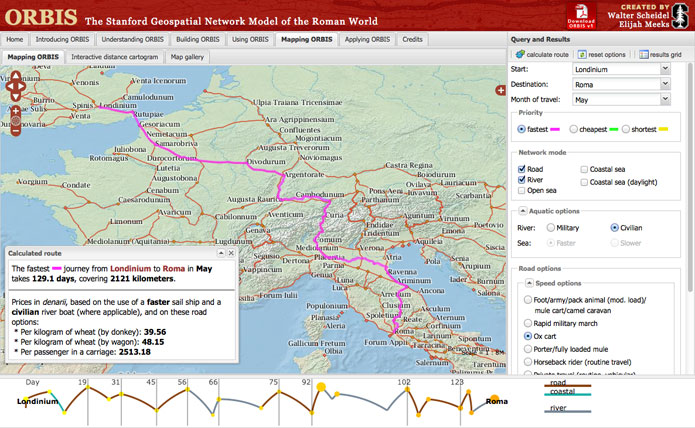695x428 pixels.
Task: Open the Start location dropdown
Action: tap(665, 69)
